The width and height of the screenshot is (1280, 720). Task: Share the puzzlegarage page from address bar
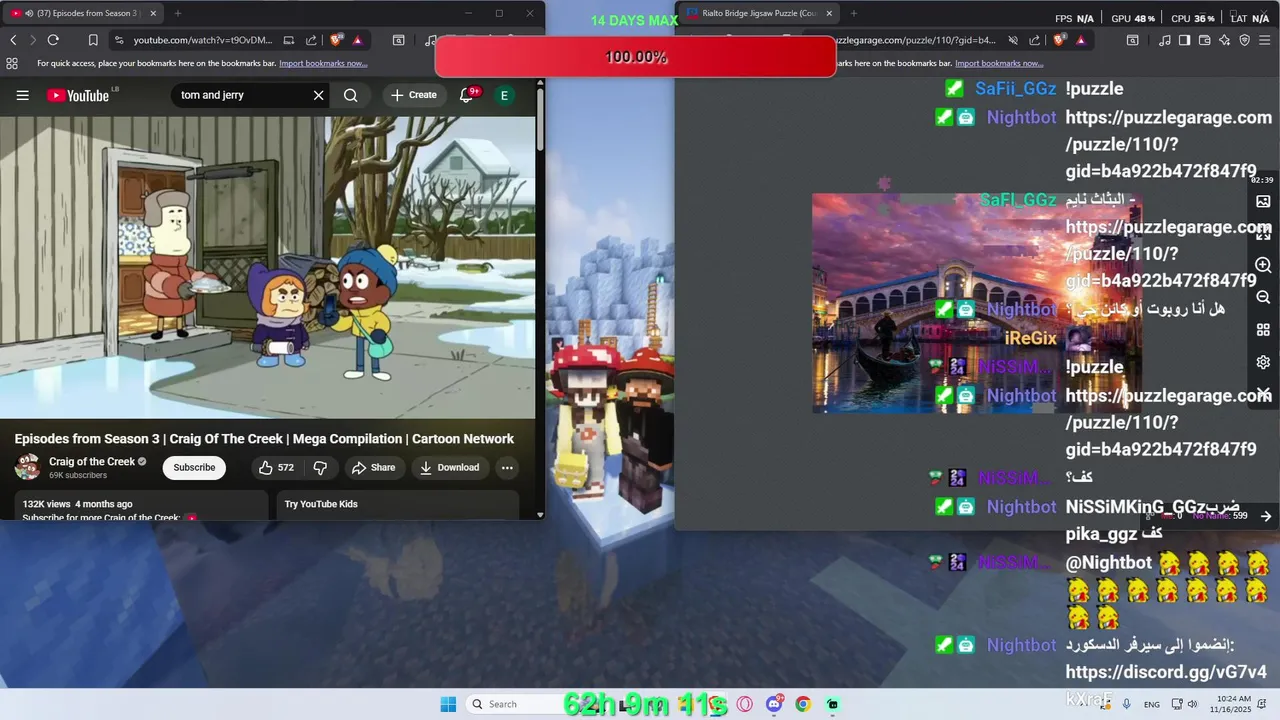click(1033, 40)
